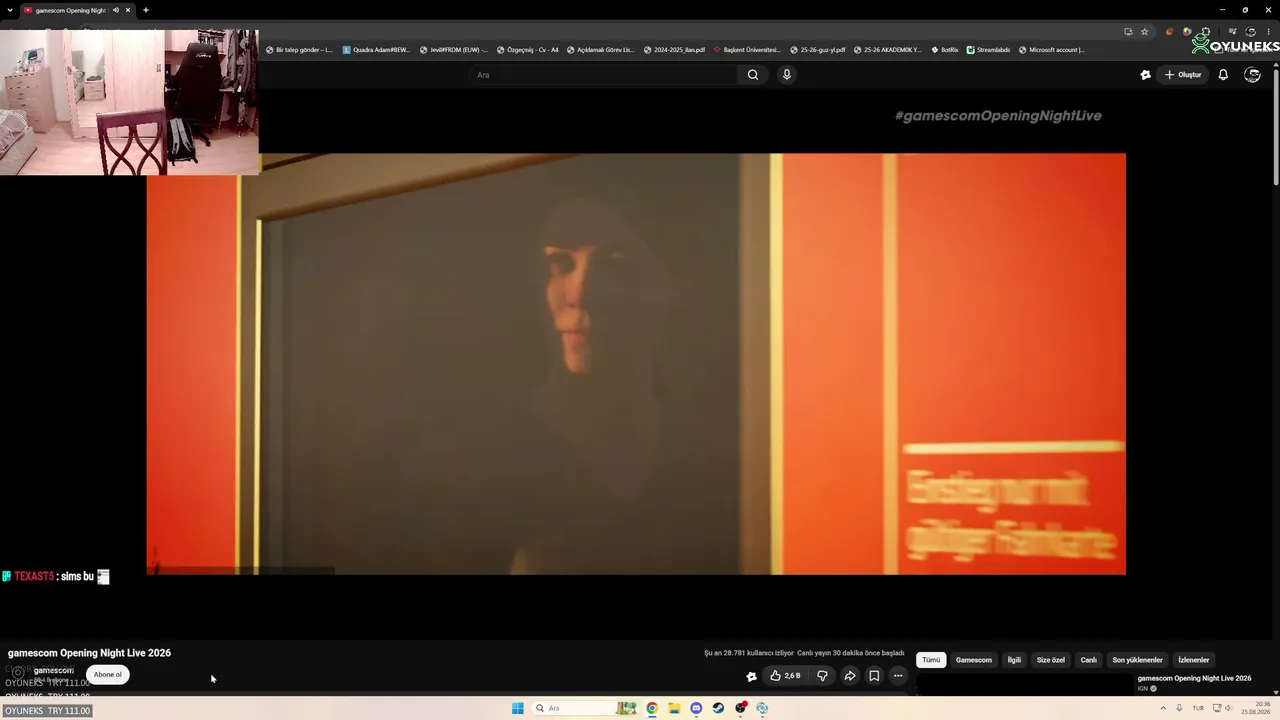Show hidden system tray icons chevron
Screen dimensions: 1280x720
click(x=1163, y=708)
